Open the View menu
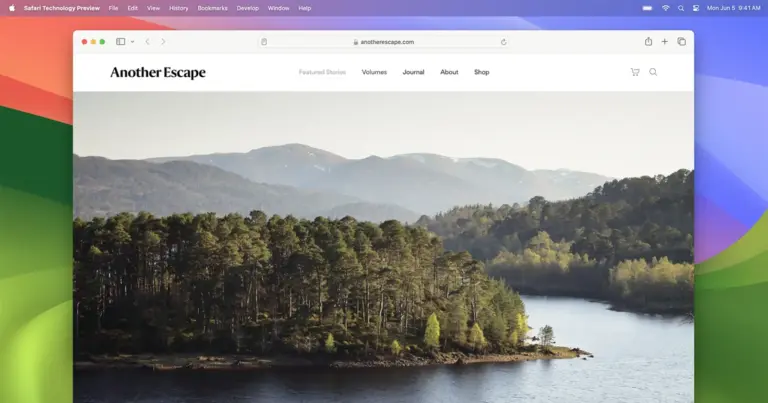 153,8
